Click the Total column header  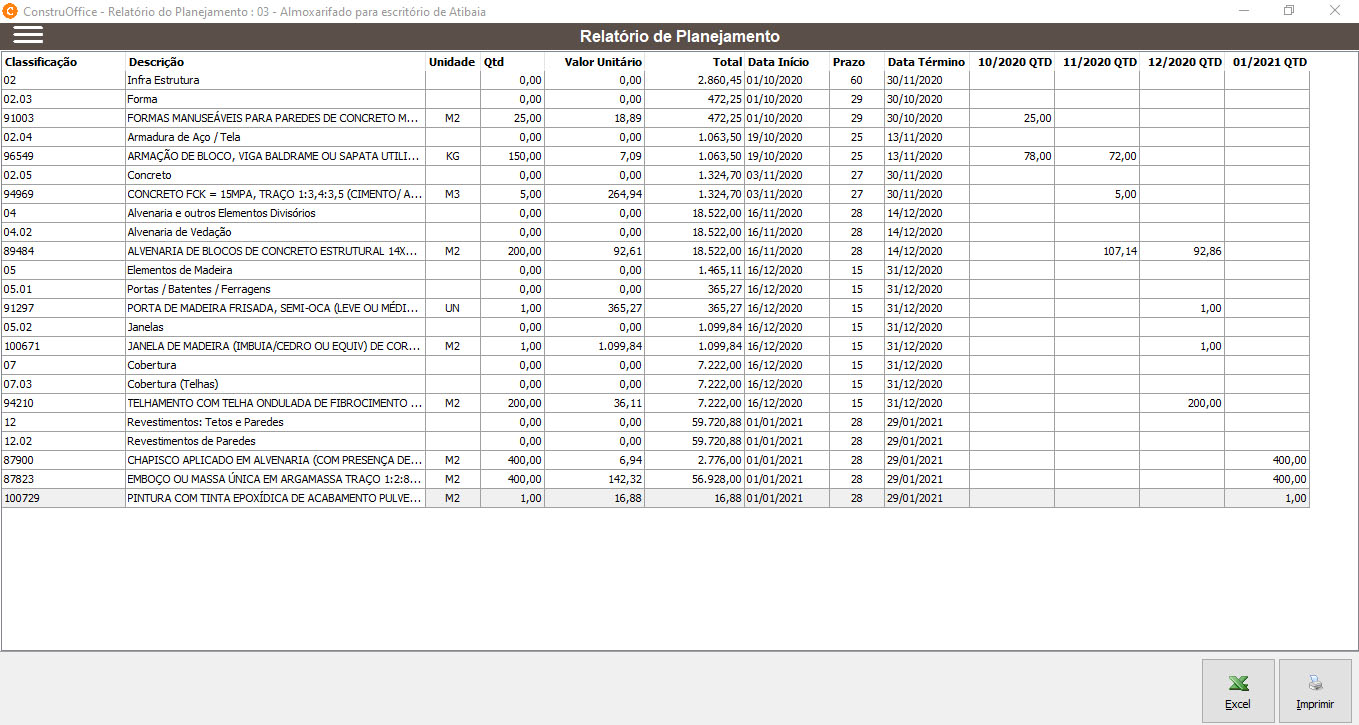(727, 62)
